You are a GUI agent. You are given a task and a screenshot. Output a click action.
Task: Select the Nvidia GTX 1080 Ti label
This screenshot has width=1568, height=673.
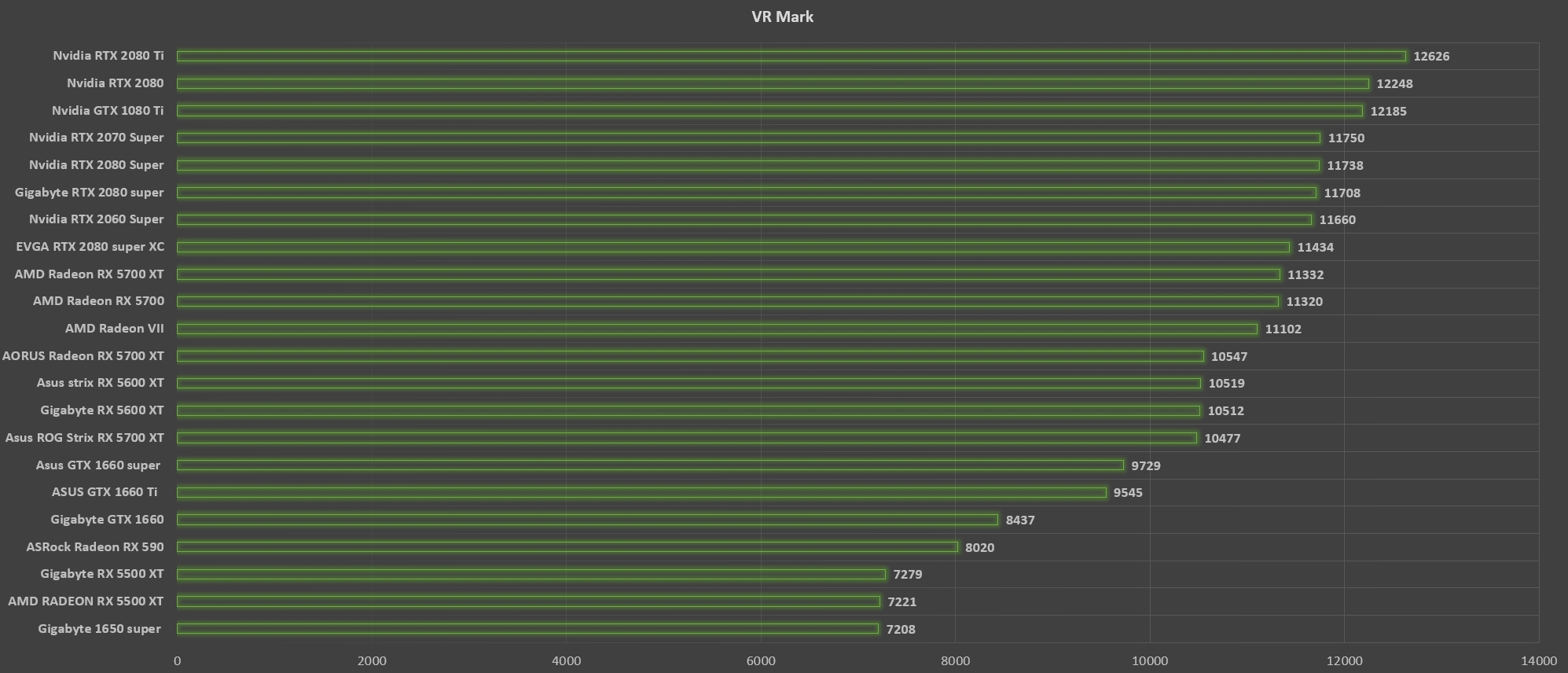point(108,111)
